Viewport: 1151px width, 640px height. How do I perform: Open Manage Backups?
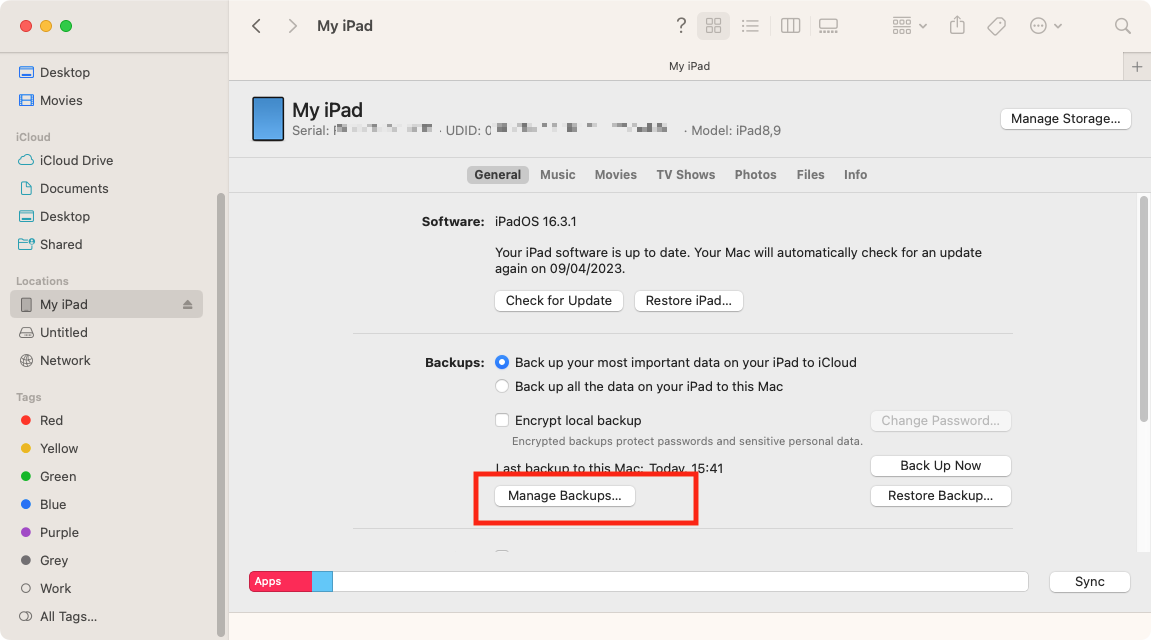[x=564, y=496]
